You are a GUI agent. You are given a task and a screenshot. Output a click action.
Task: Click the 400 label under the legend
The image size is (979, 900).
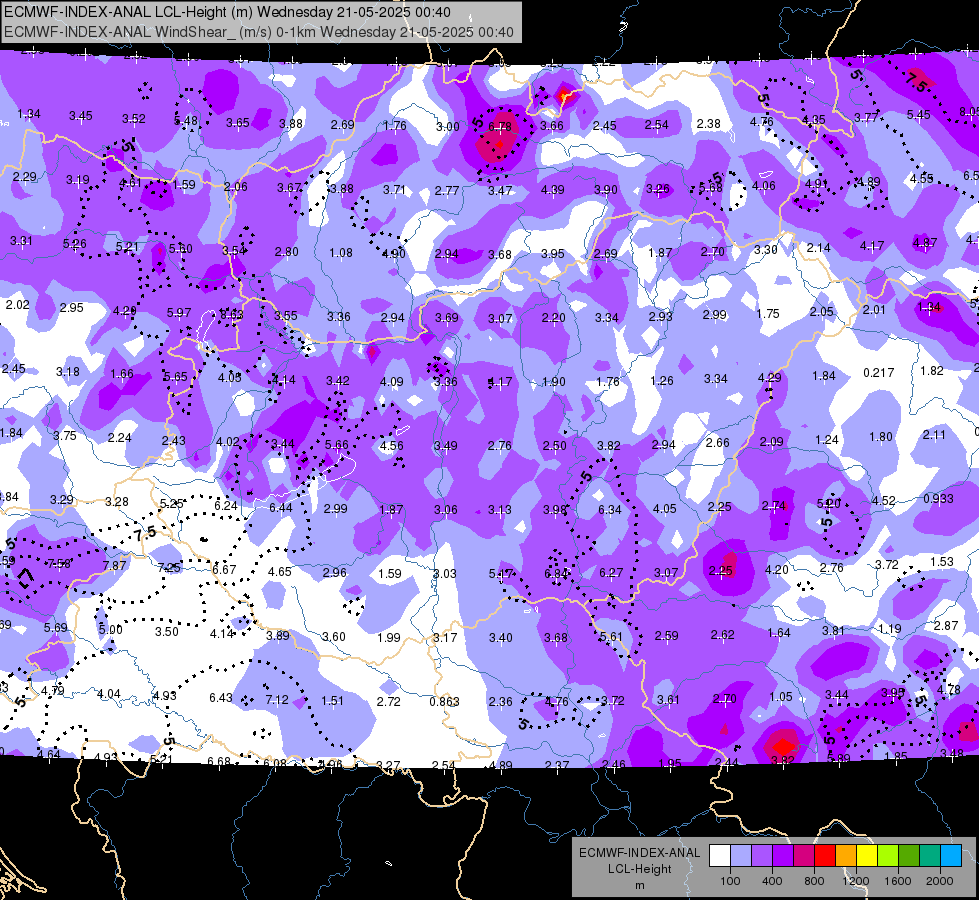coord(772,881)
